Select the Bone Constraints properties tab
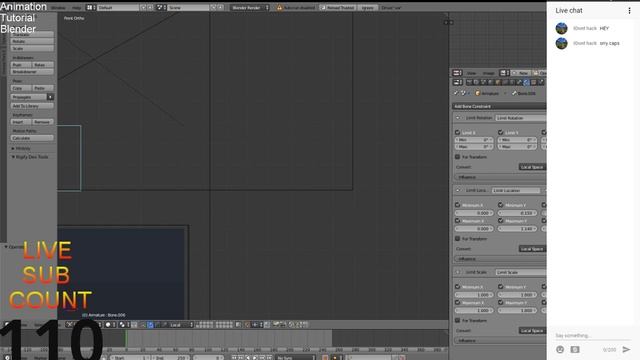Viewport: 640px width, 360px height. click(x=526, y=82)
